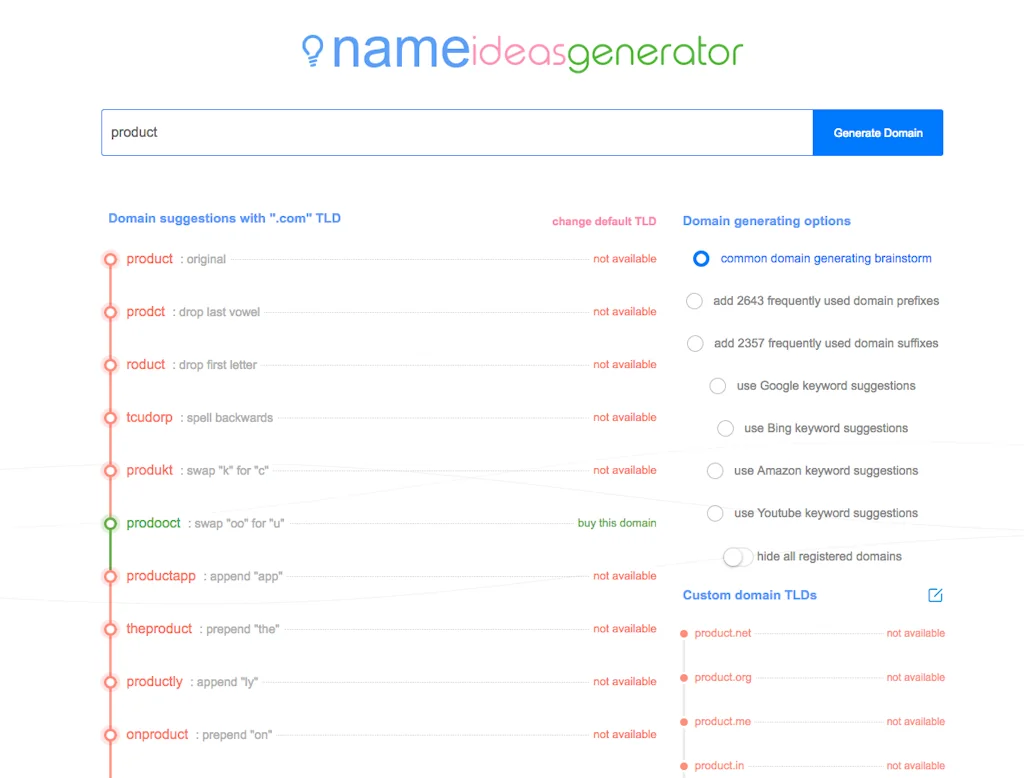This screenshot has height=778, width=1024.
Task: Select 'use Amazon keyword suggestions'
Action: 715,470
